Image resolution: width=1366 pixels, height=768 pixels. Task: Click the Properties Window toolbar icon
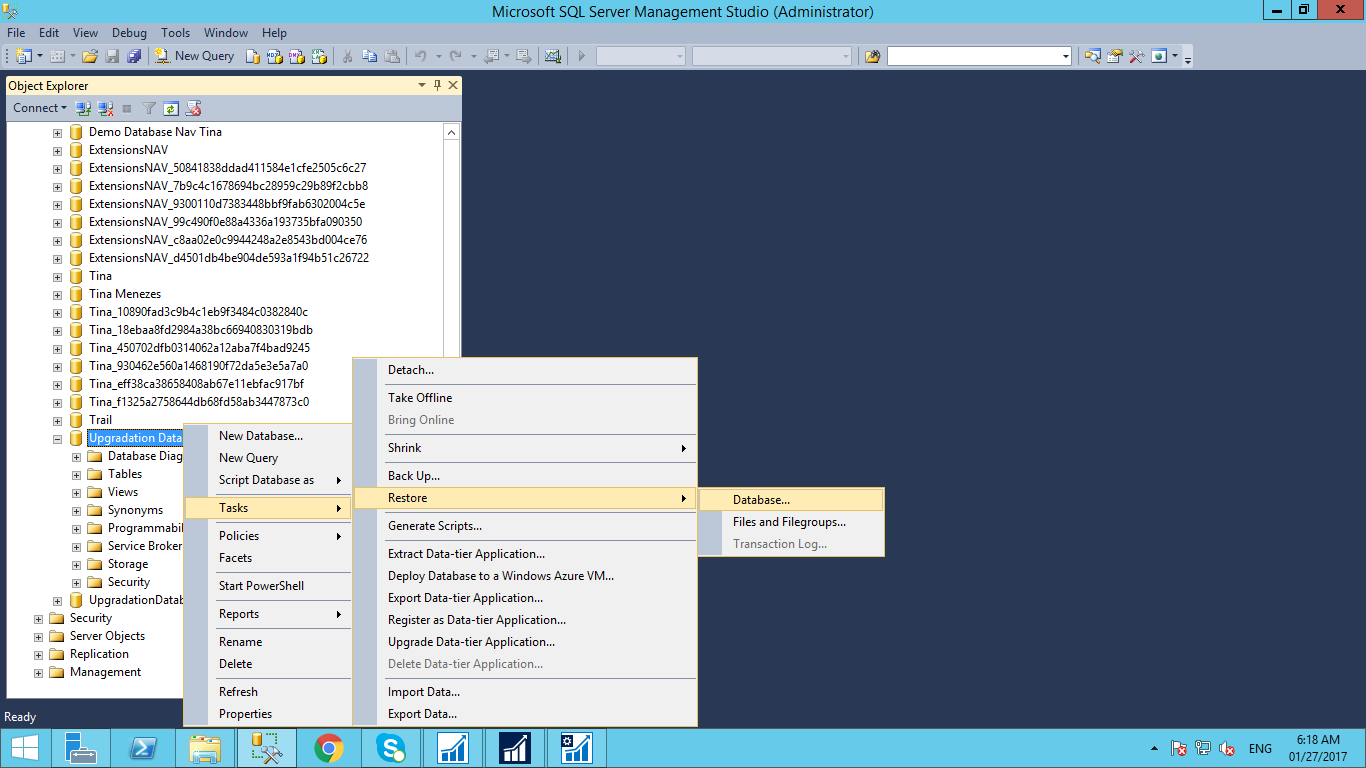pyautogui.click(x=1115, y=56)
